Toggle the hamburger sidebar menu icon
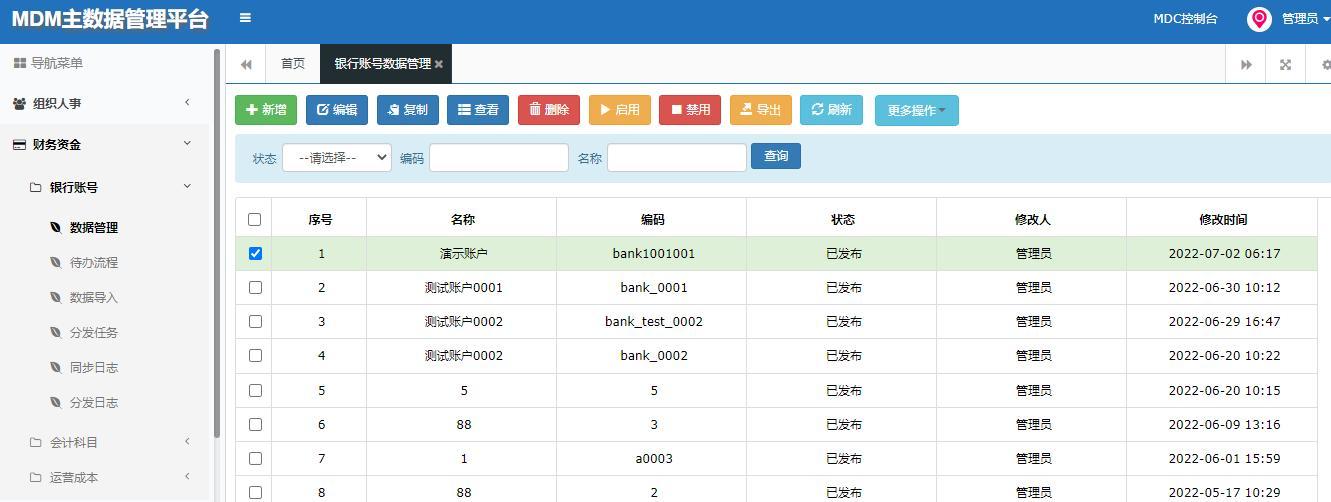 coord(245,17)
